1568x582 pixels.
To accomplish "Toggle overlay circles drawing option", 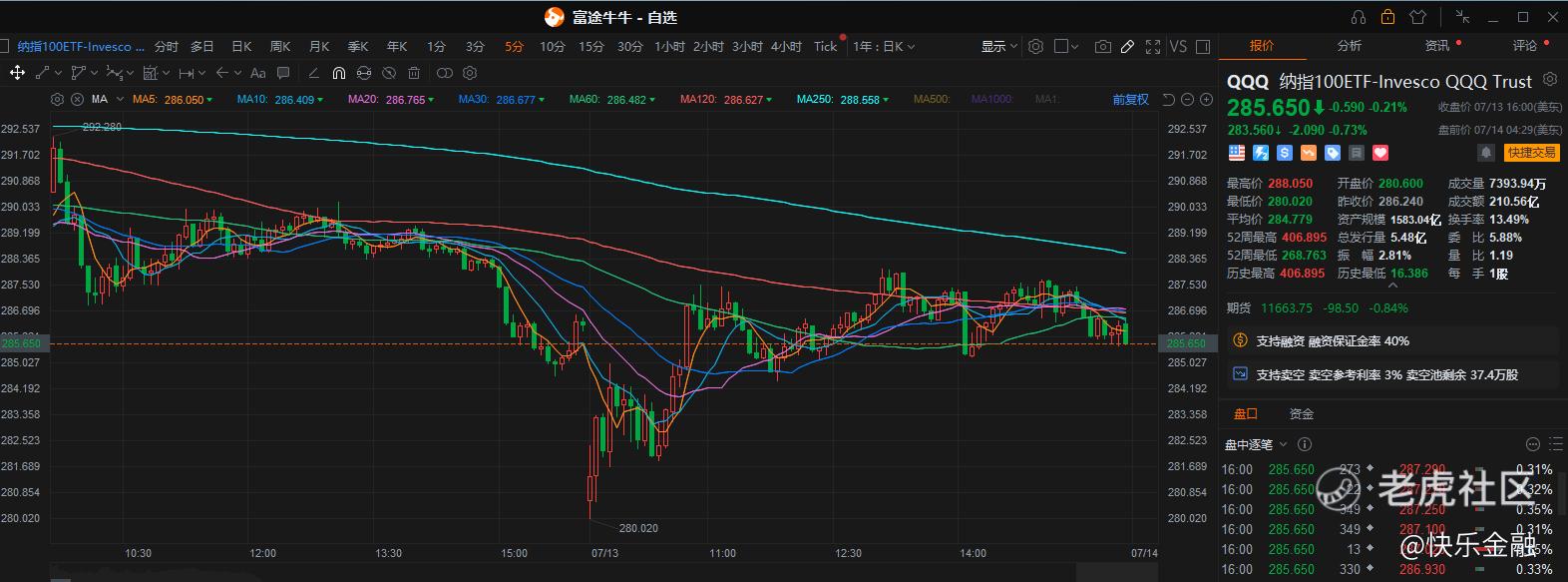I will 445,73.
